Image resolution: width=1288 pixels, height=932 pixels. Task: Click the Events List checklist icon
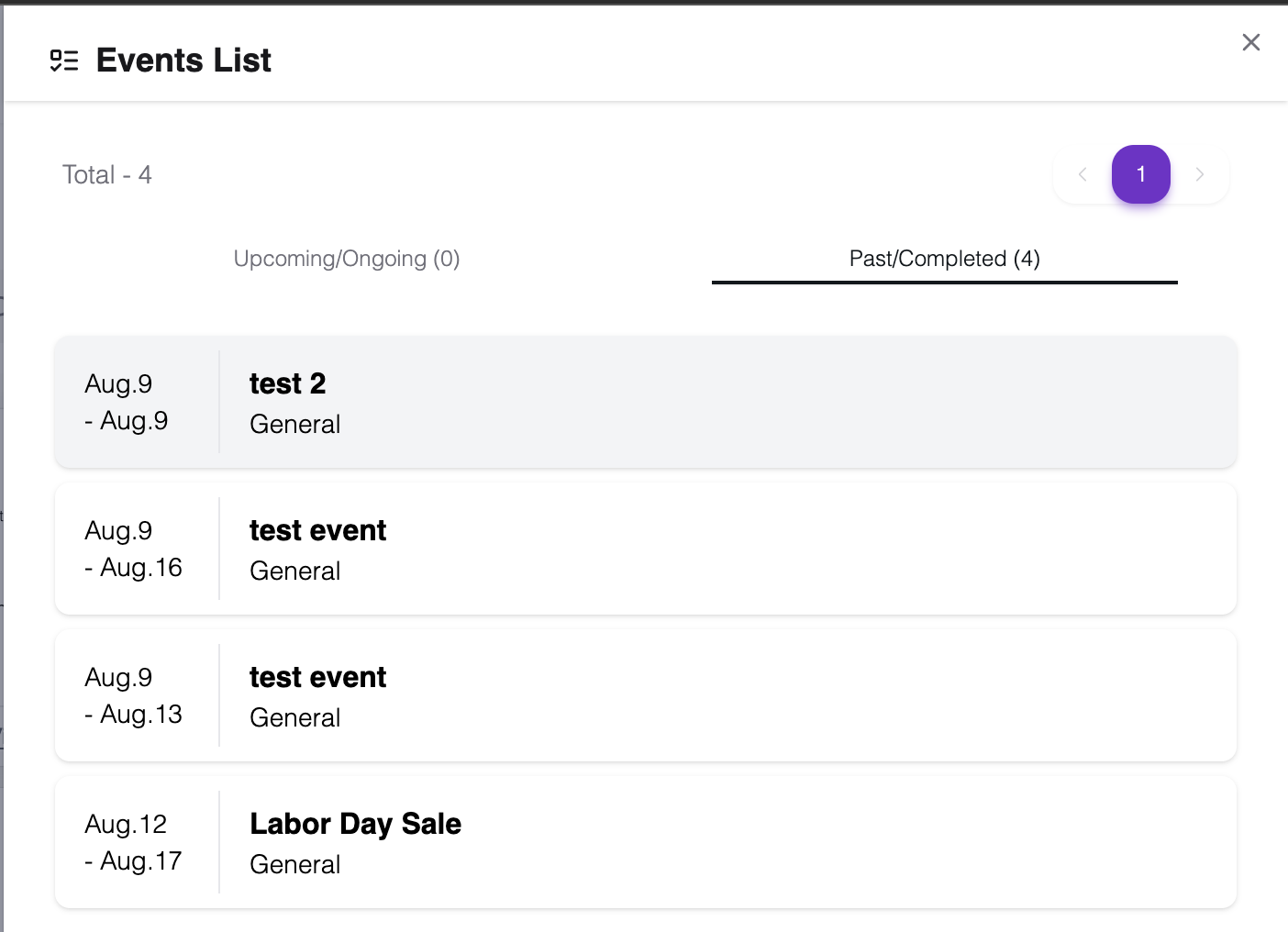[x=64, y=61]
